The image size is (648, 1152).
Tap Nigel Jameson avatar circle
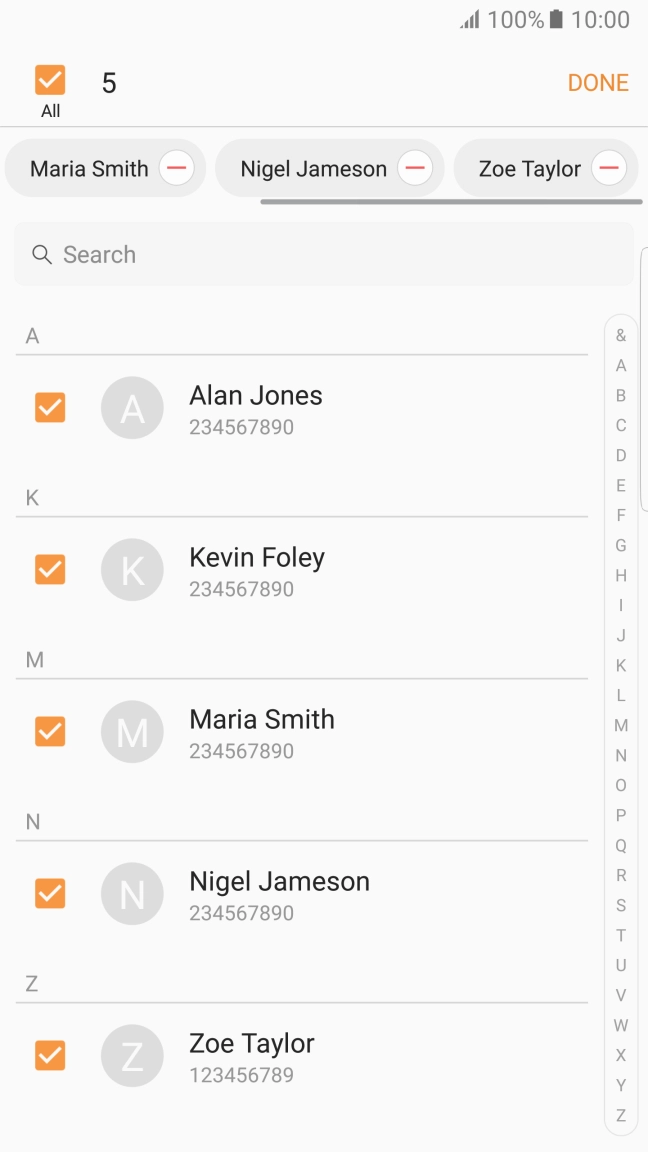132,894
